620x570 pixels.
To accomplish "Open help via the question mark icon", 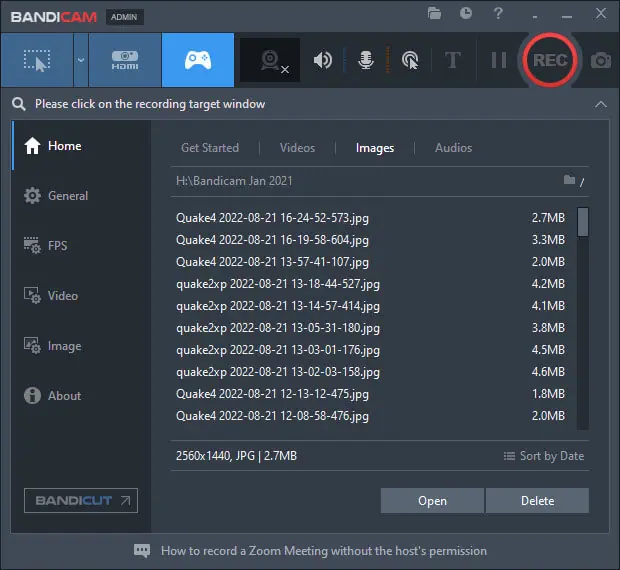I will [498, 13].
